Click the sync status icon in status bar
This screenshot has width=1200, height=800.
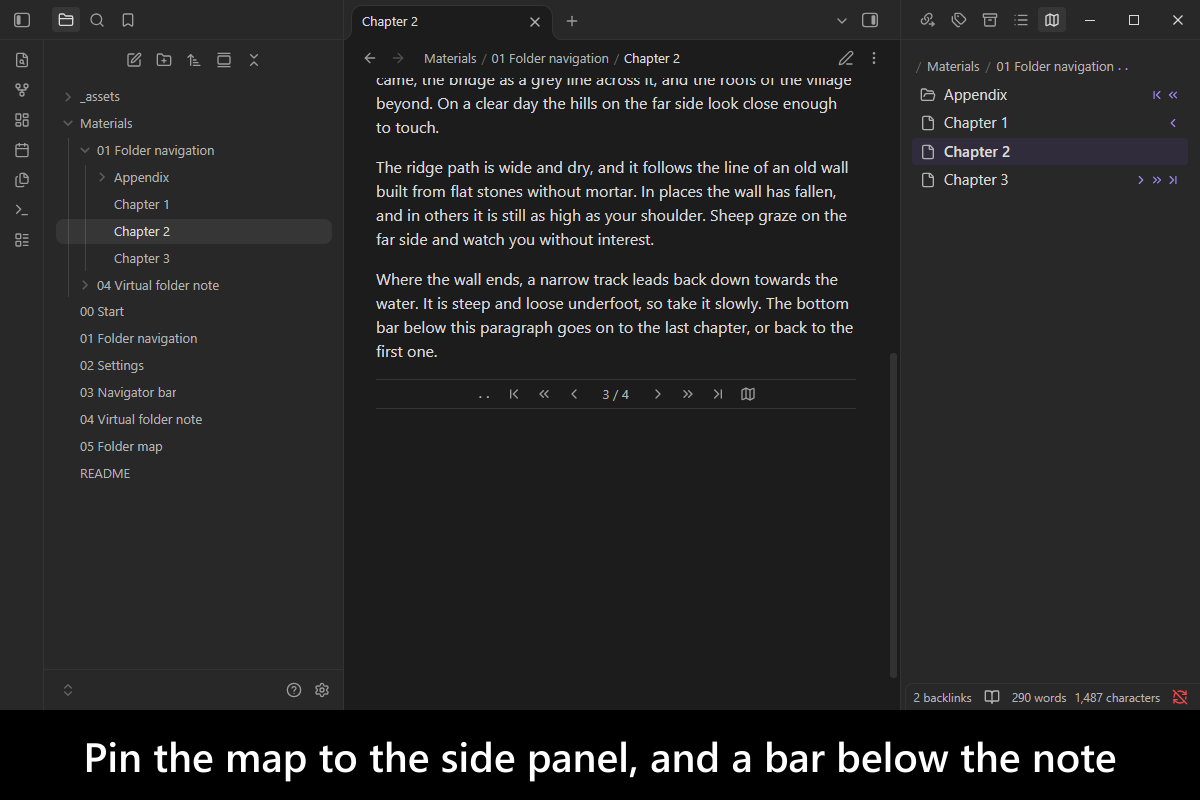(1180, 697)
